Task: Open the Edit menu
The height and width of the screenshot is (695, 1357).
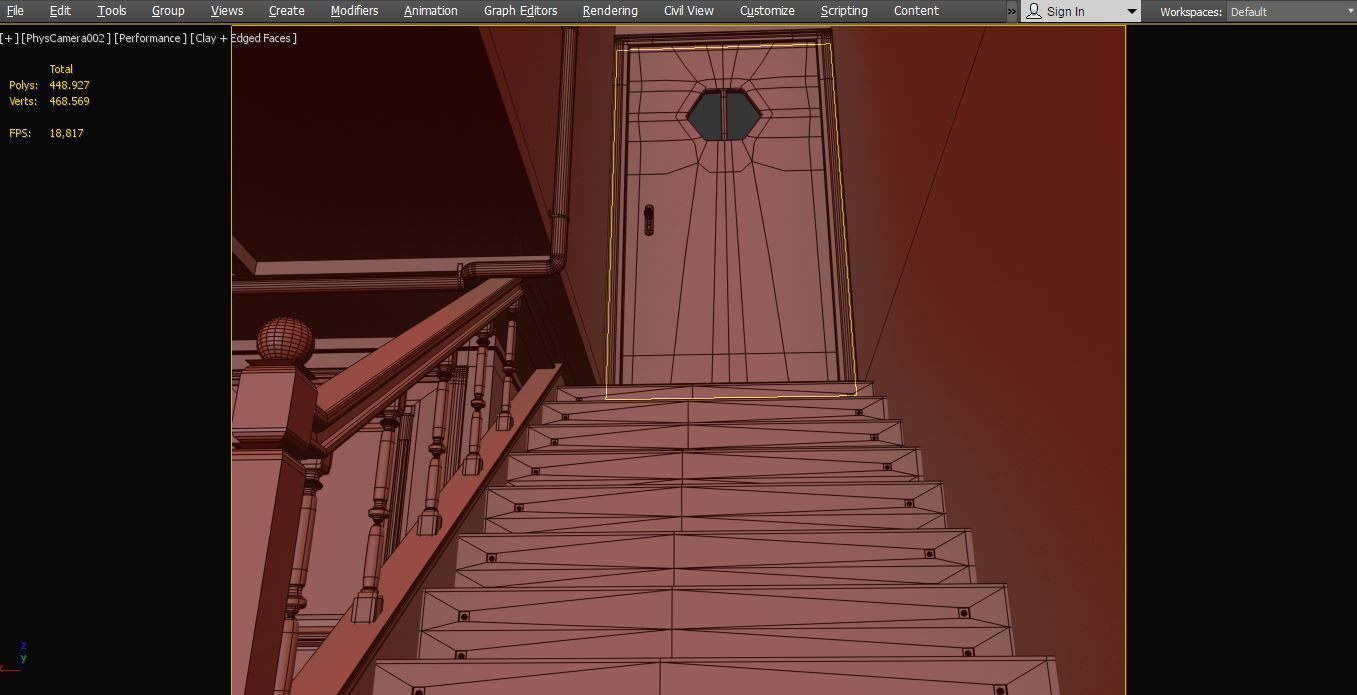Action: click(x=60, y=11)
